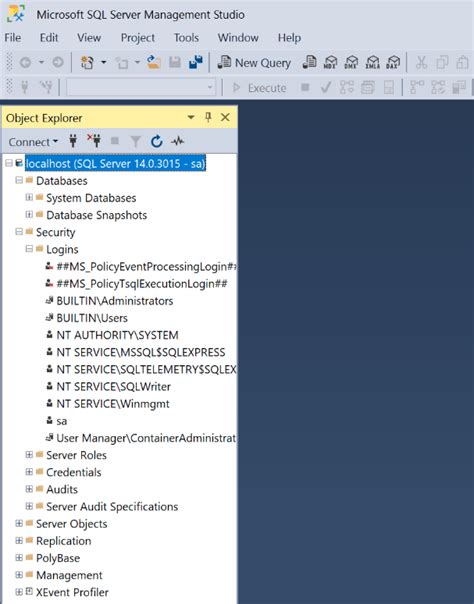Select the BUILTIN\Administrators login
This screenshot has height=604, width=474.
(x=115, y=301)
